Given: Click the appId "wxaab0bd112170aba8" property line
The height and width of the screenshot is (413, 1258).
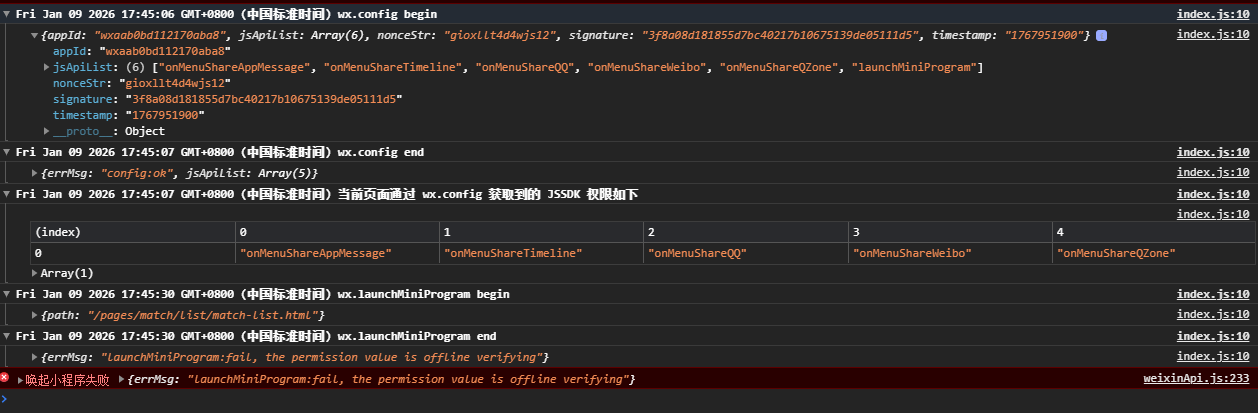Looking at the screenshot, I should [x=142, y=51].
